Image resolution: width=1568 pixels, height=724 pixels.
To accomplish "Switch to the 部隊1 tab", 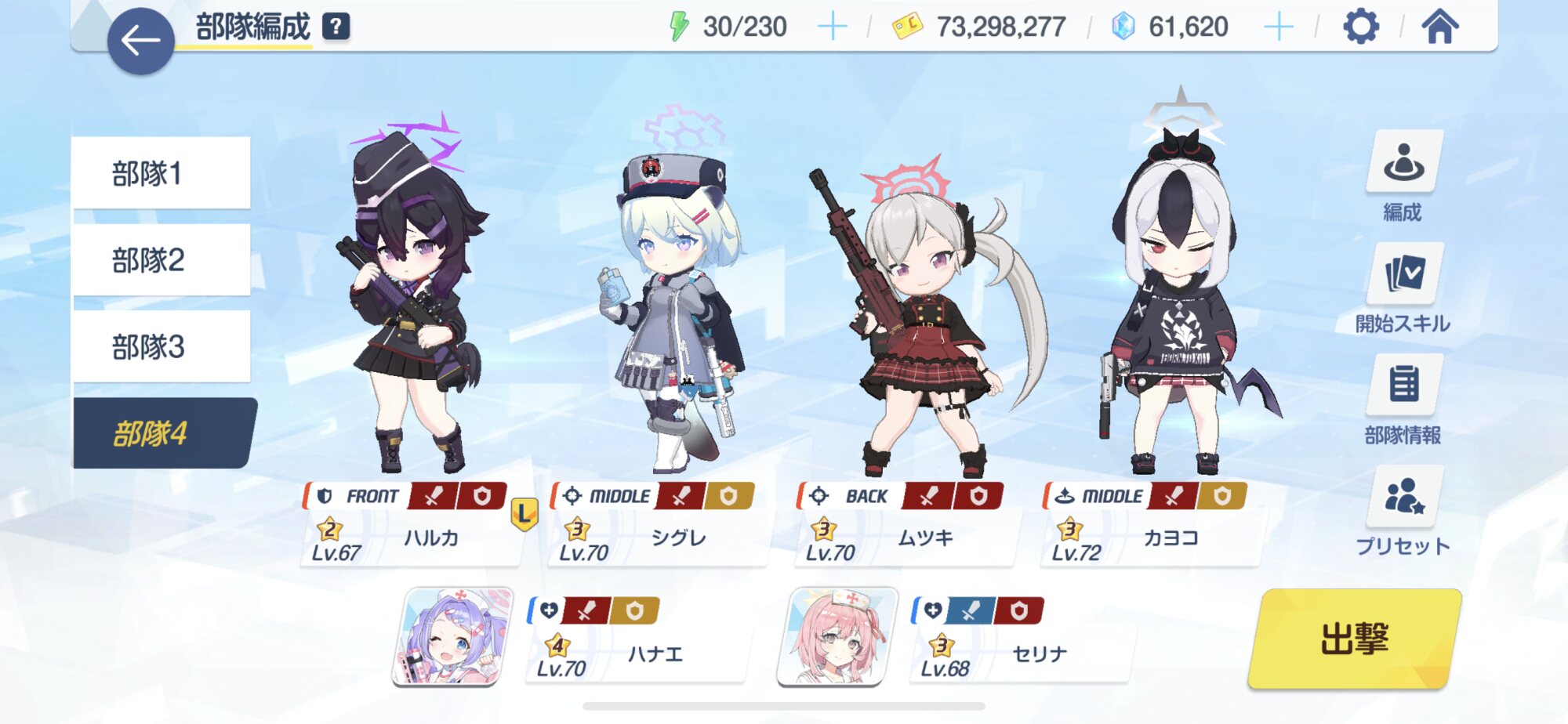I will click(162, 173).
